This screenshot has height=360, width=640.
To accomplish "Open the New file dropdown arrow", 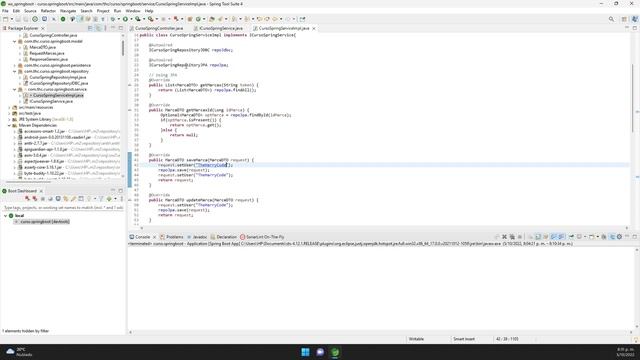I will pos(11,19).
